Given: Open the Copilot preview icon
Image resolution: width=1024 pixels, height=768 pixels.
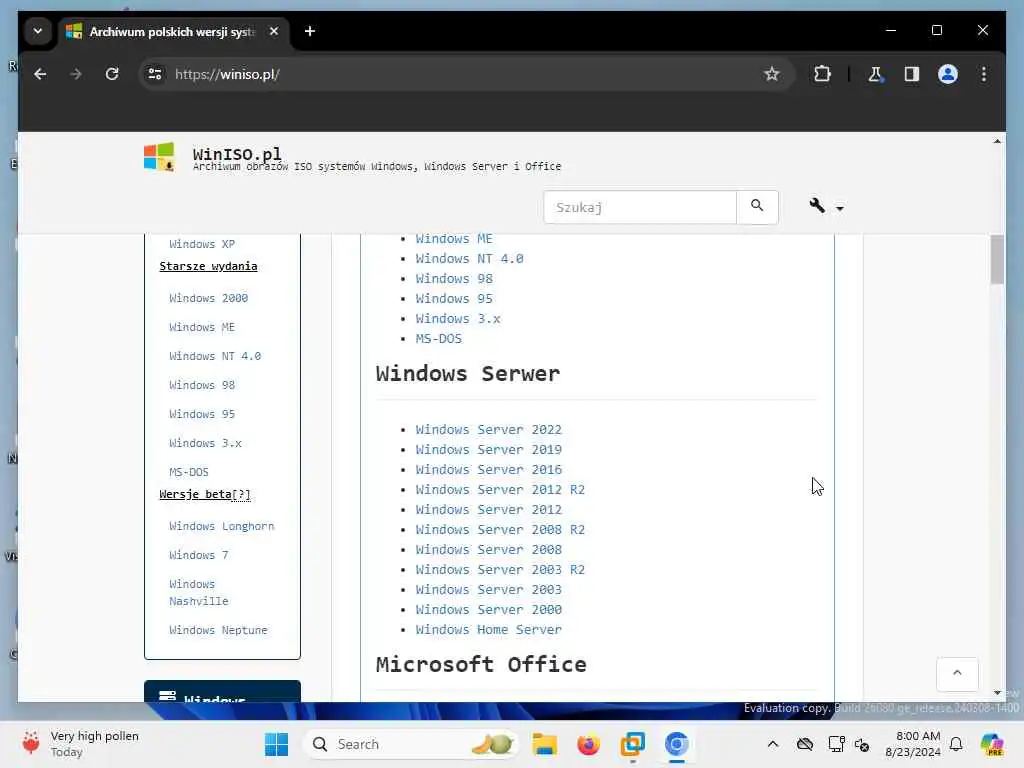Looking at the screenshot, I should [x=991, y=744].
